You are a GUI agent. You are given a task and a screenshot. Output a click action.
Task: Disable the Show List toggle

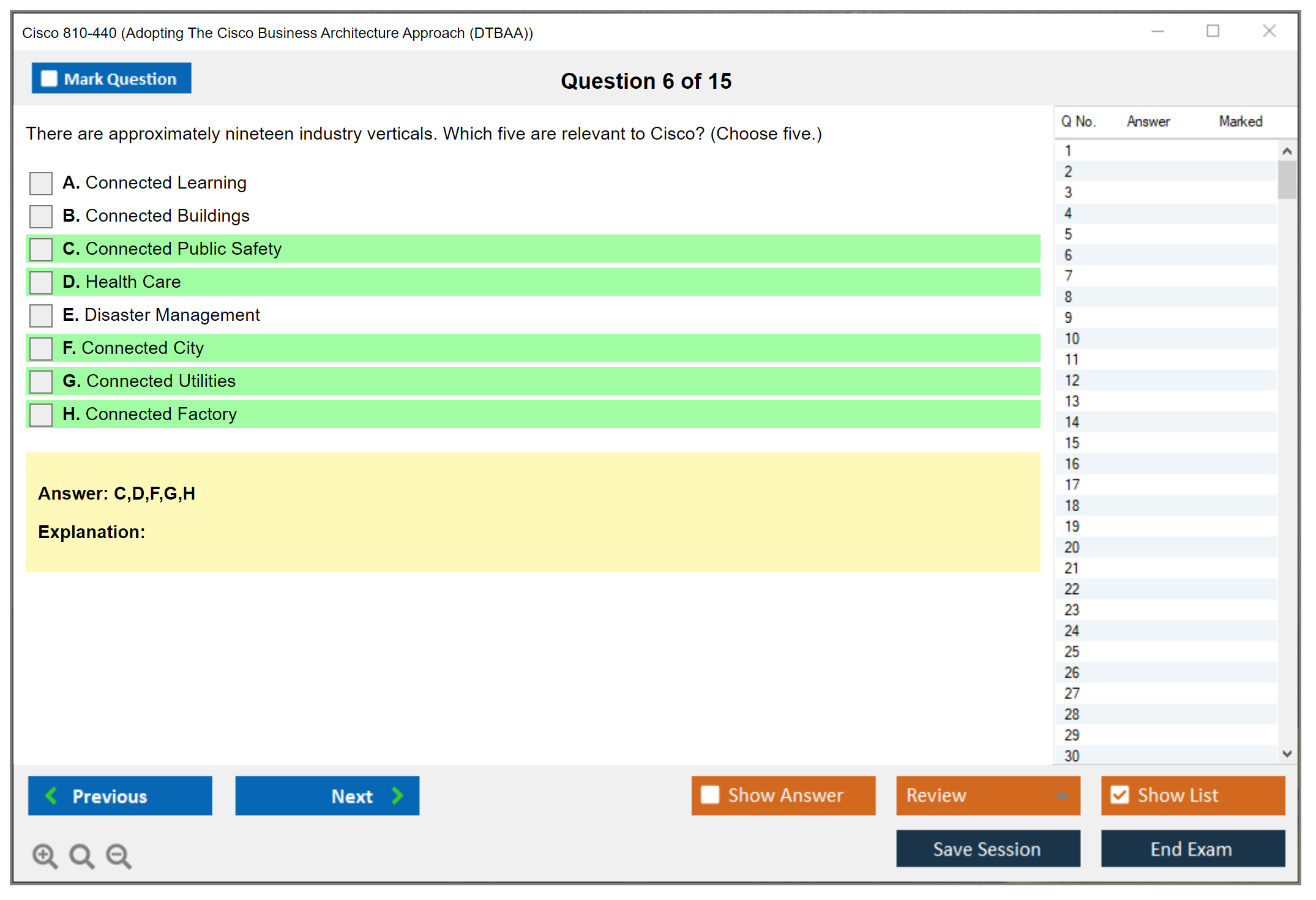pyautogui.click(x=1120, y=795)
